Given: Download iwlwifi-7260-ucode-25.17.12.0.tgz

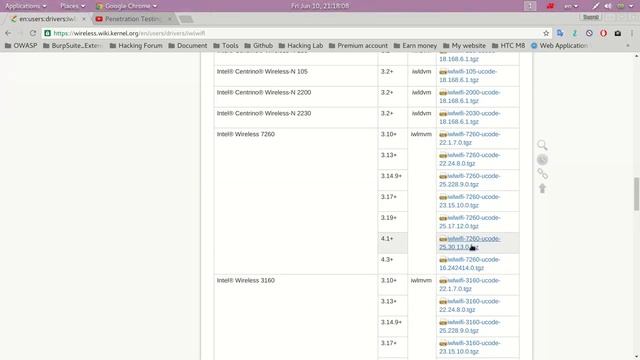Looking at the screenshot, I should coord(470,222).
